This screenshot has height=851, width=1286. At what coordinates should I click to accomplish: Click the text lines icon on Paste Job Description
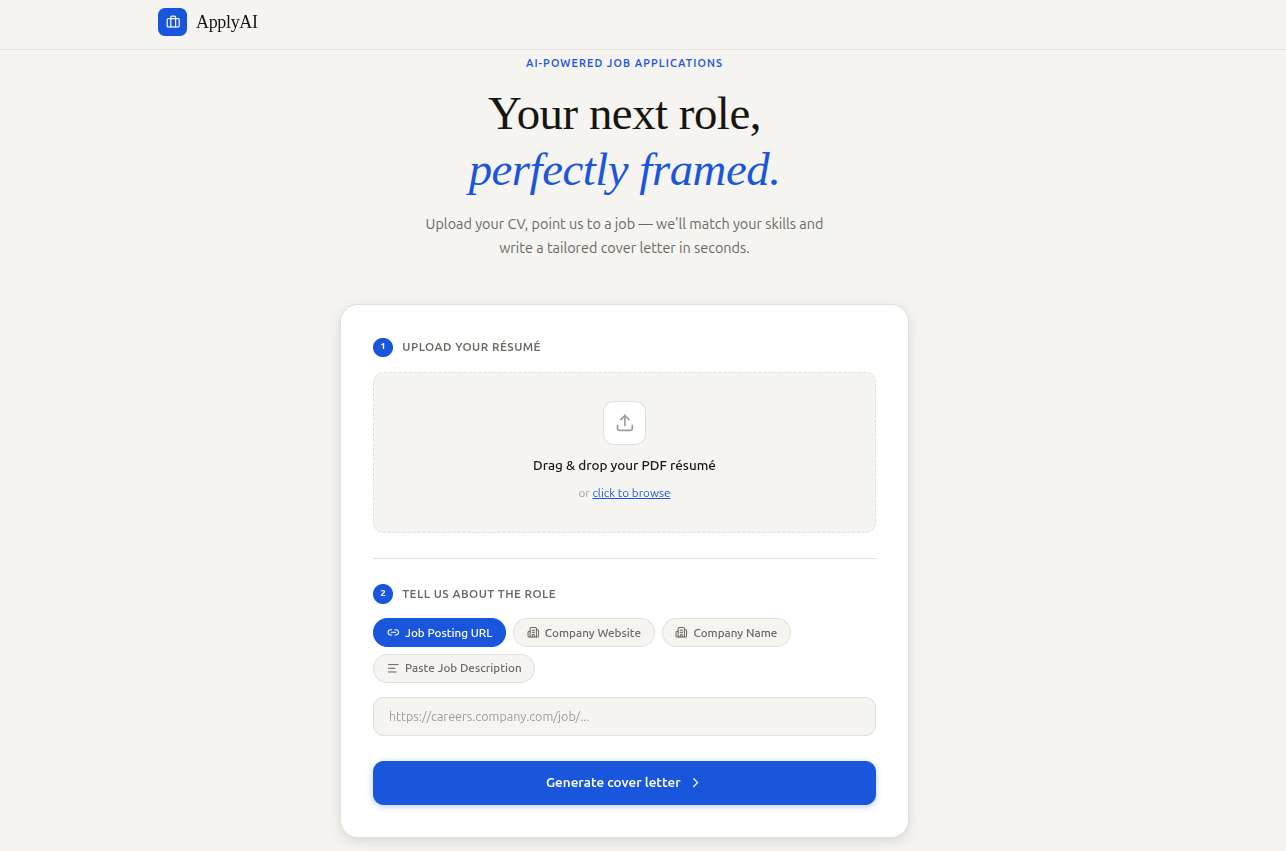tap(393, 668)
